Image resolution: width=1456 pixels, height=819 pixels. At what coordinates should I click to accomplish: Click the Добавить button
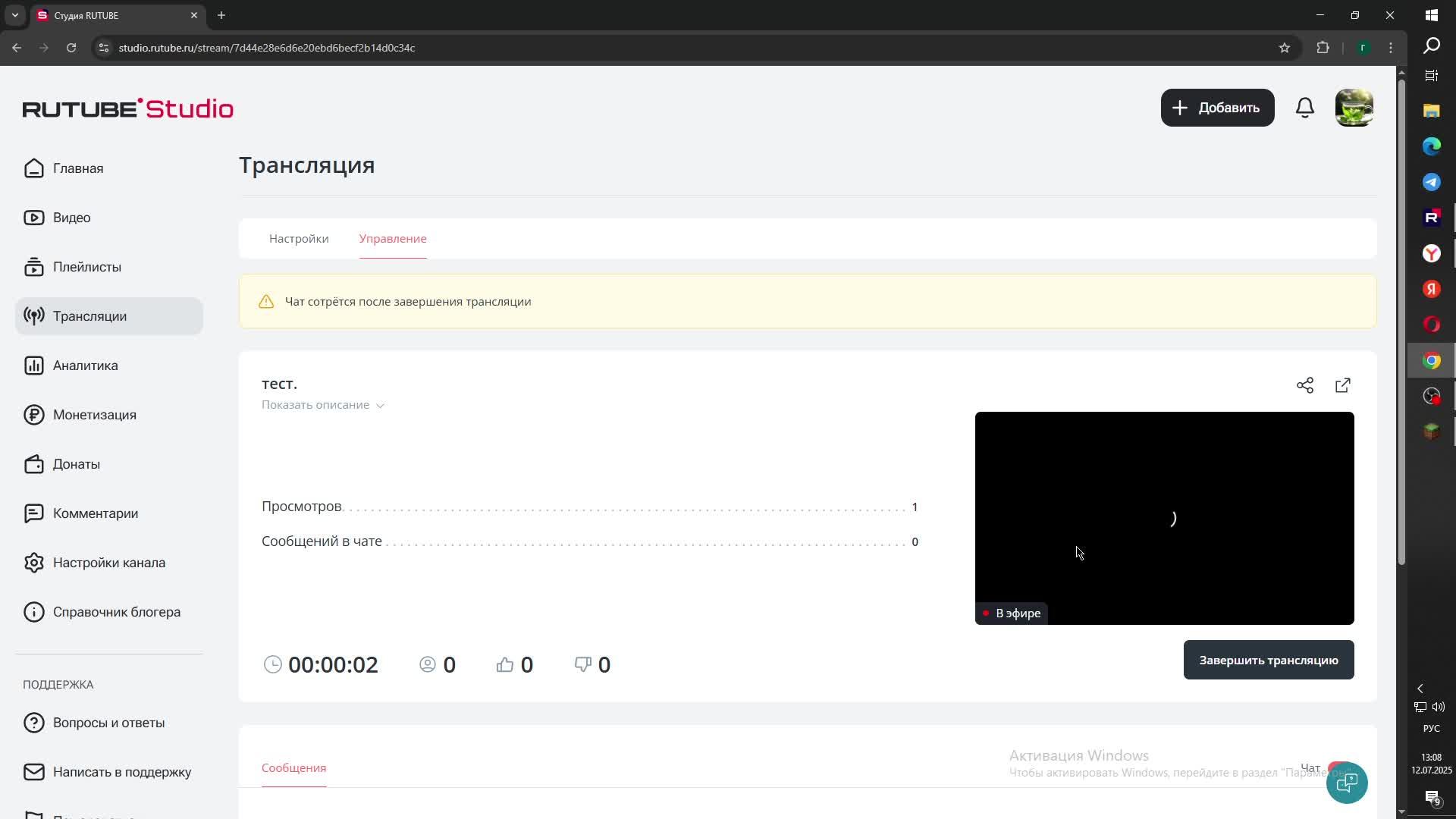[x=1216, y=108]
